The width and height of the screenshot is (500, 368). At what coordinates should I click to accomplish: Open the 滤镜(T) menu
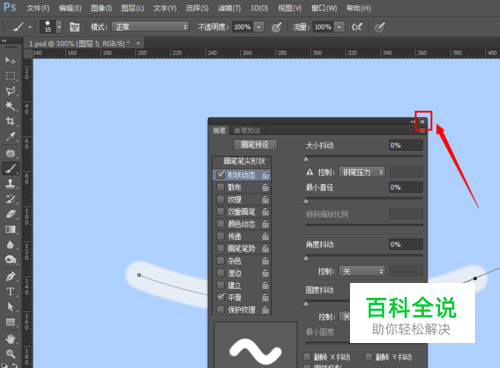(x=229, y=8)
